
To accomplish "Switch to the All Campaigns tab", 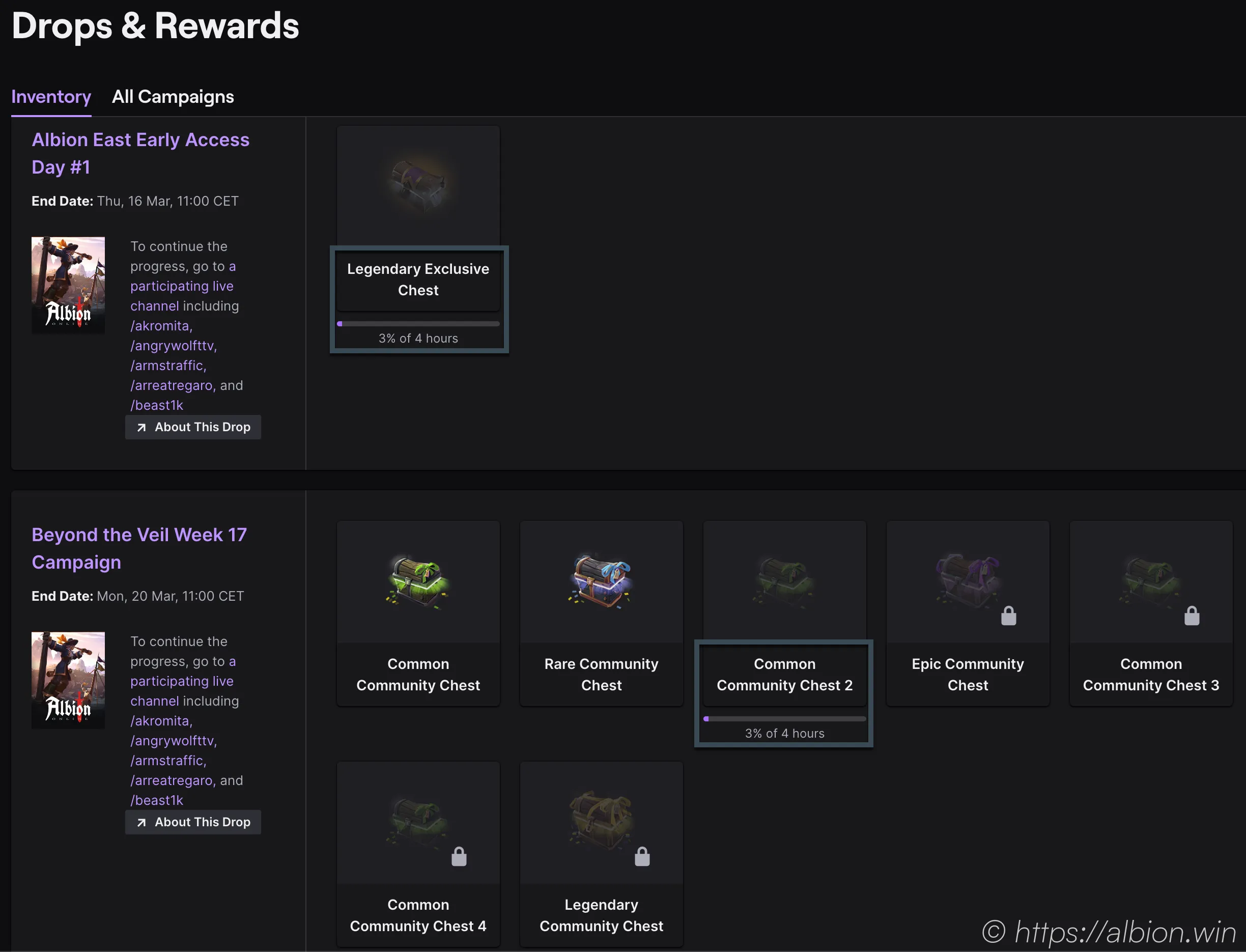I will click(173, 97).
